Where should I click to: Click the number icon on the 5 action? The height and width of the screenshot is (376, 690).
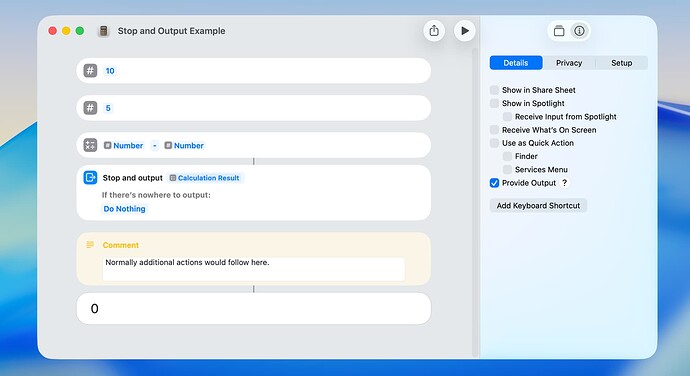(x=90, y=108)
